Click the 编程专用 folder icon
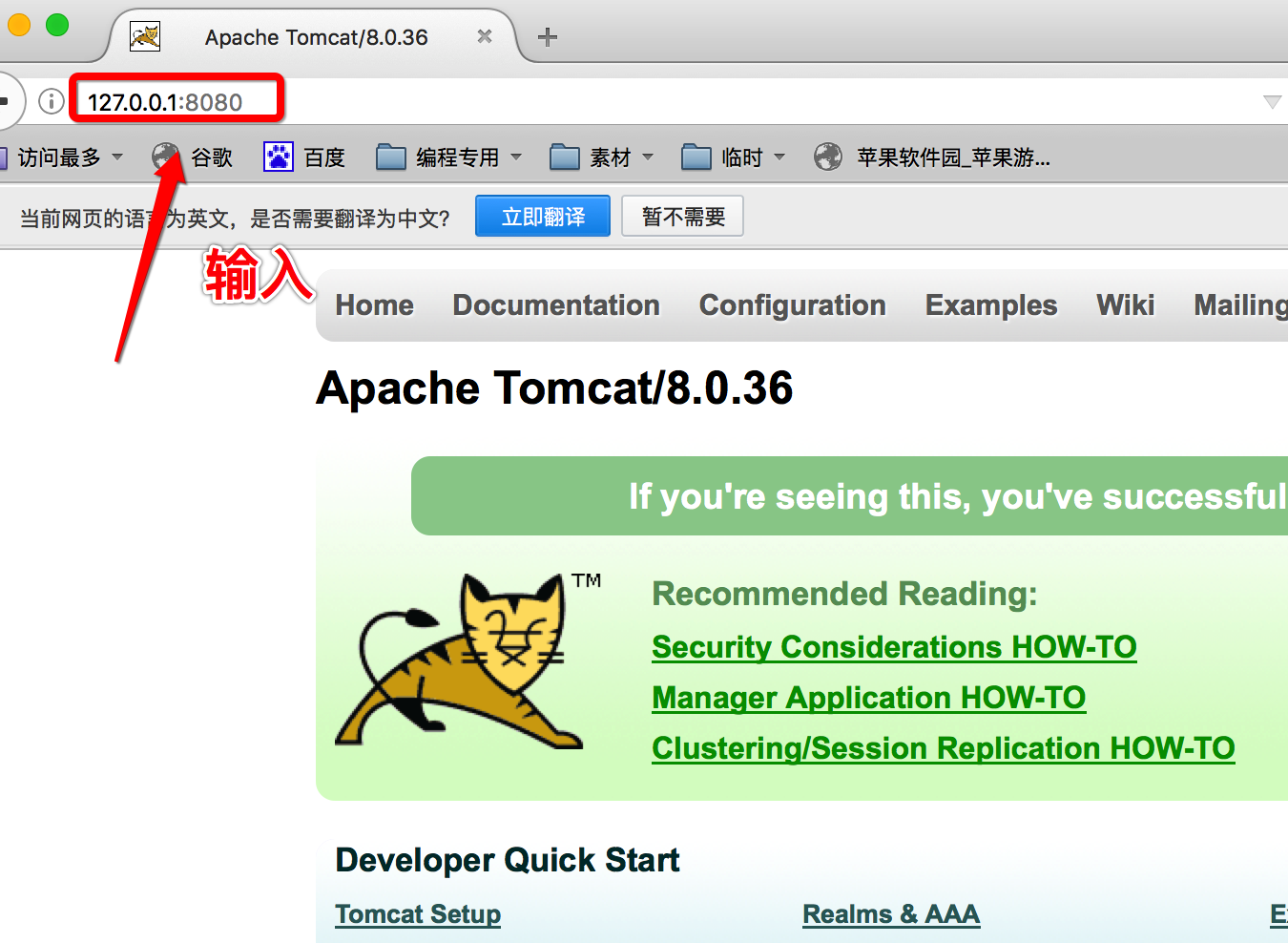This screenshot has height=943, width=1288. coord(391,157)
